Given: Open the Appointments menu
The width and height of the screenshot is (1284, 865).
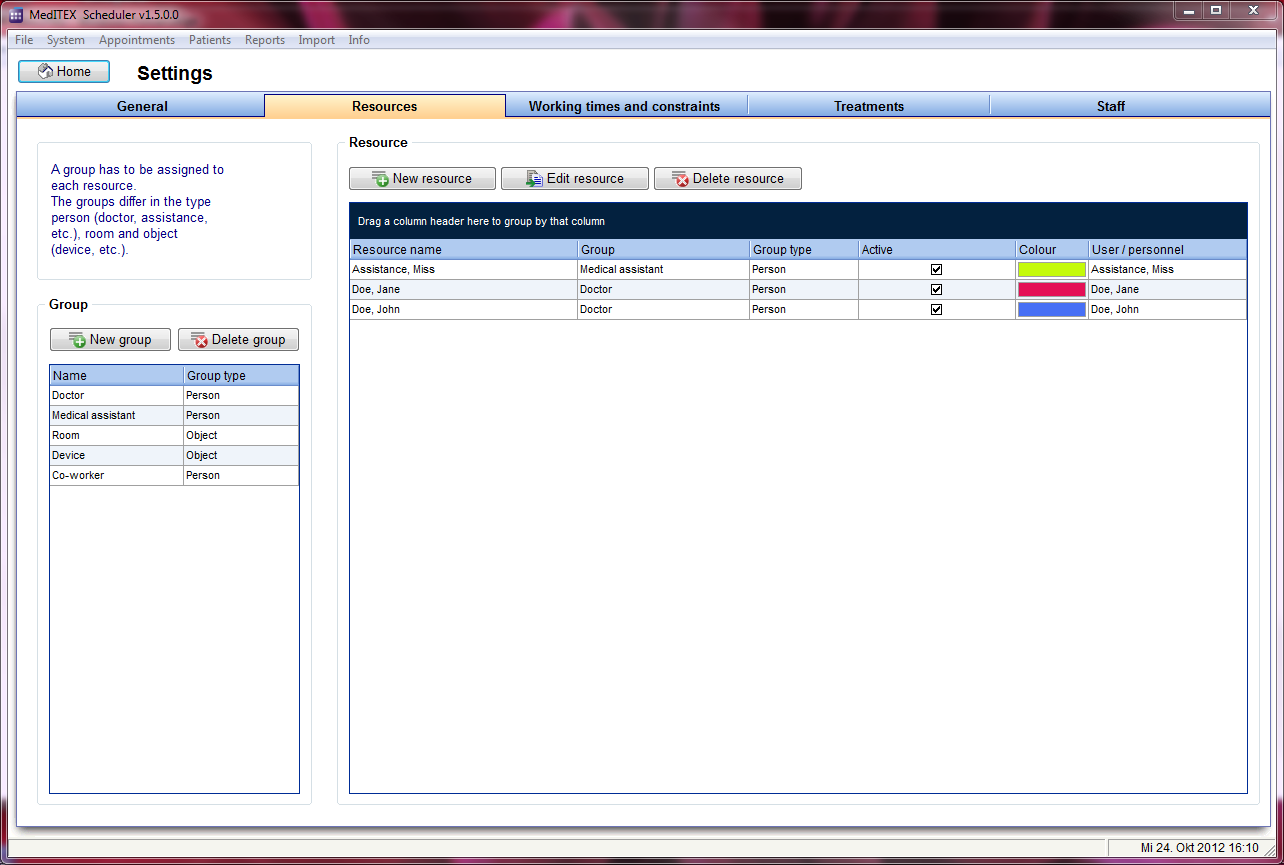Looking at the screenshot, I should (x=137, y=40).
